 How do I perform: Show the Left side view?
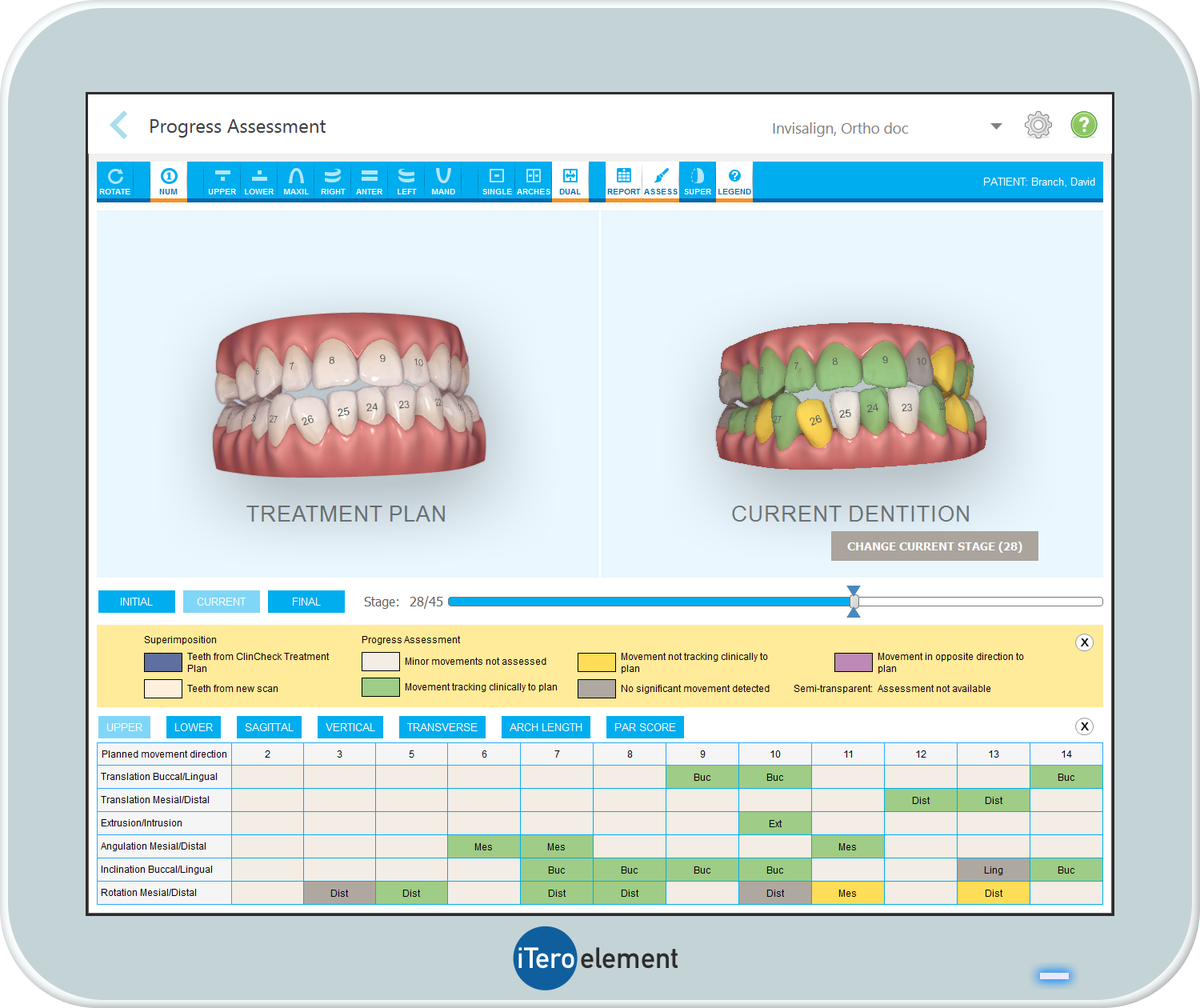click(x=406, y=181)
